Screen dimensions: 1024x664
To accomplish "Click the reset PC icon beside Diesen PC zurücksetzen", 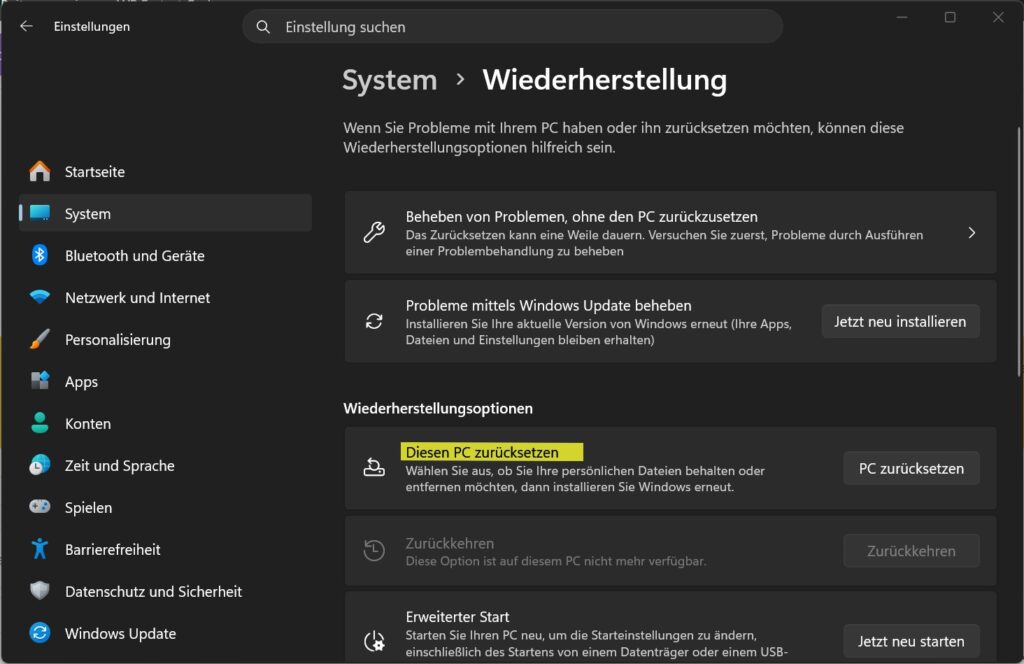I will tap(374, 468).
